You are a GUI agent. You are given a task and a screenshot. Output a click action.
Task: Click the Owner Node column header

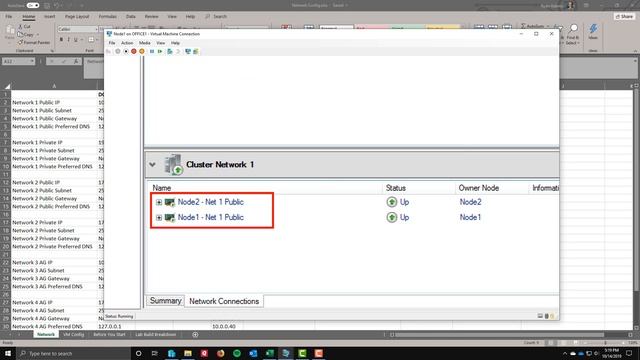478,188
